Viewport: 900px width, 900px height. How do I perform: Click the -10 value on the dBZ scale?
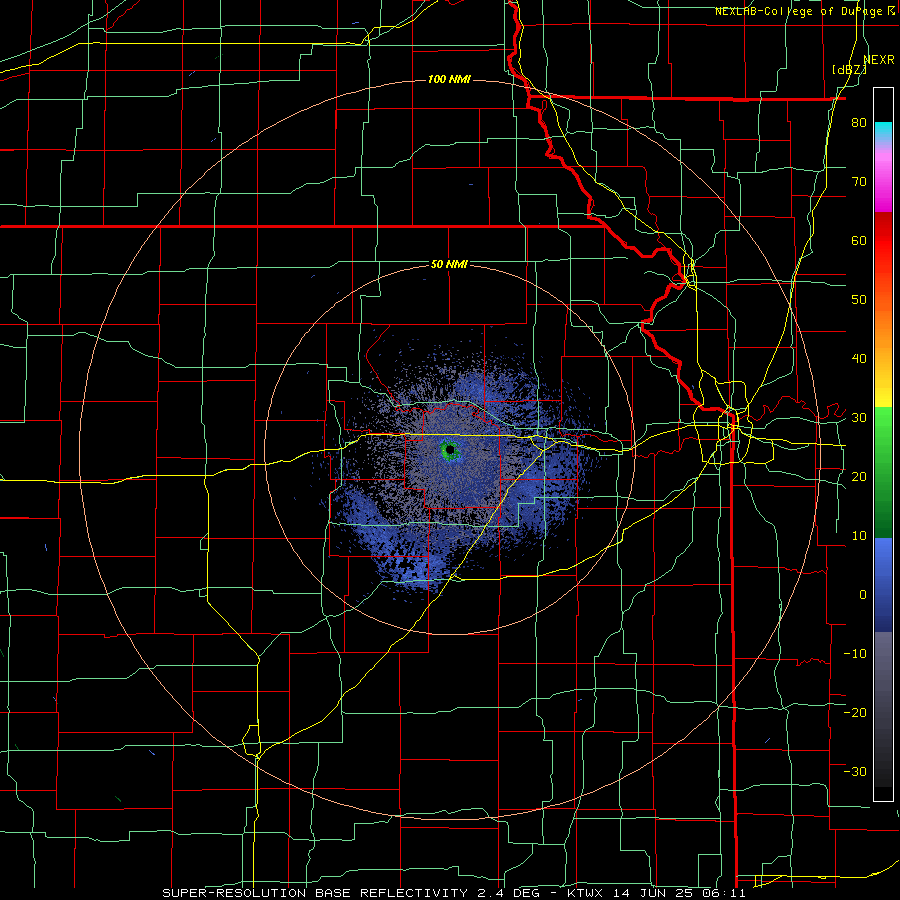point(855,654)
